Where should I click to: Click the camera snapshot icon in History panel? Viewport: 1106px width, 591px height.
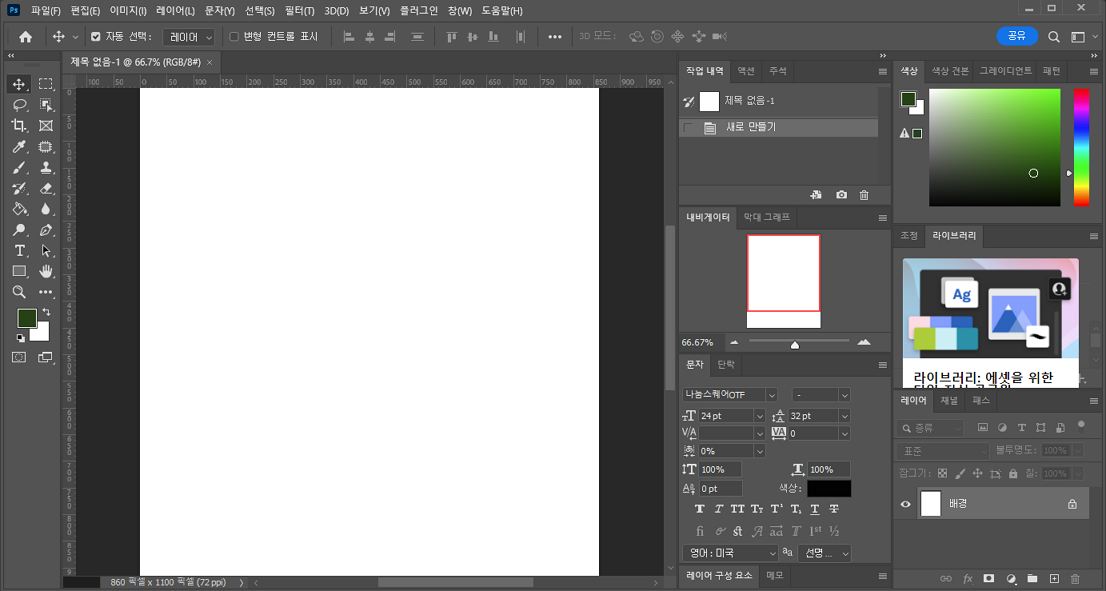point(841,195)
